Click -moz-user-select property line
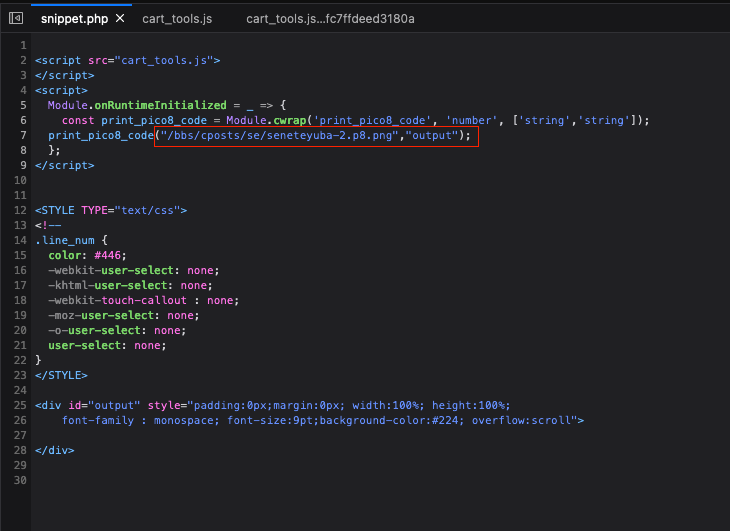This screenshot has width=730, height=531. click(124, 316)
